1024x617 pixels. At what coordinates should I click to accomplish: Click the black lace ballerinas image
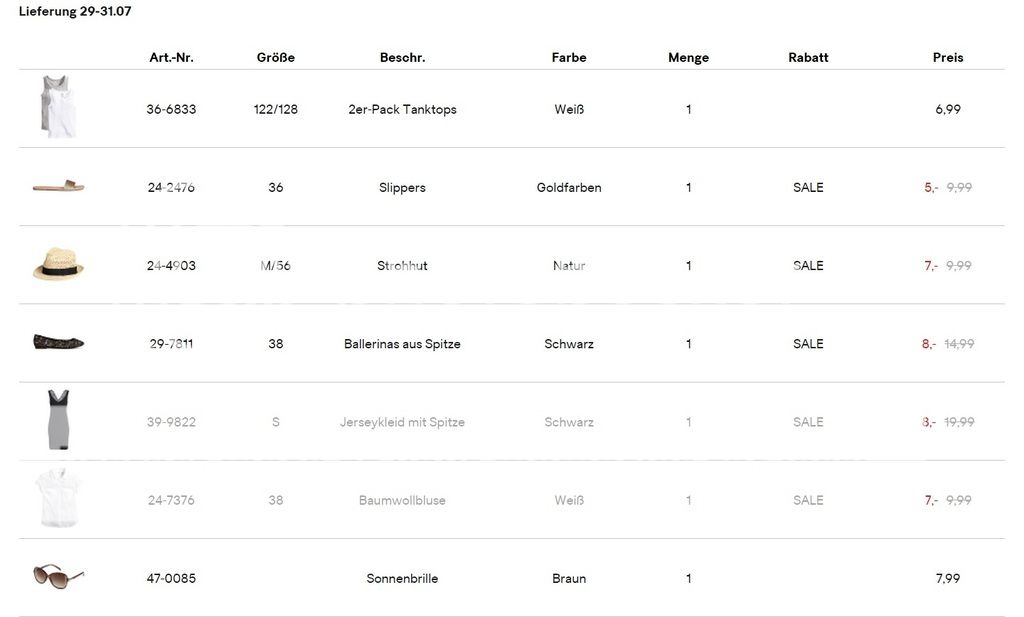coord(58,342)
